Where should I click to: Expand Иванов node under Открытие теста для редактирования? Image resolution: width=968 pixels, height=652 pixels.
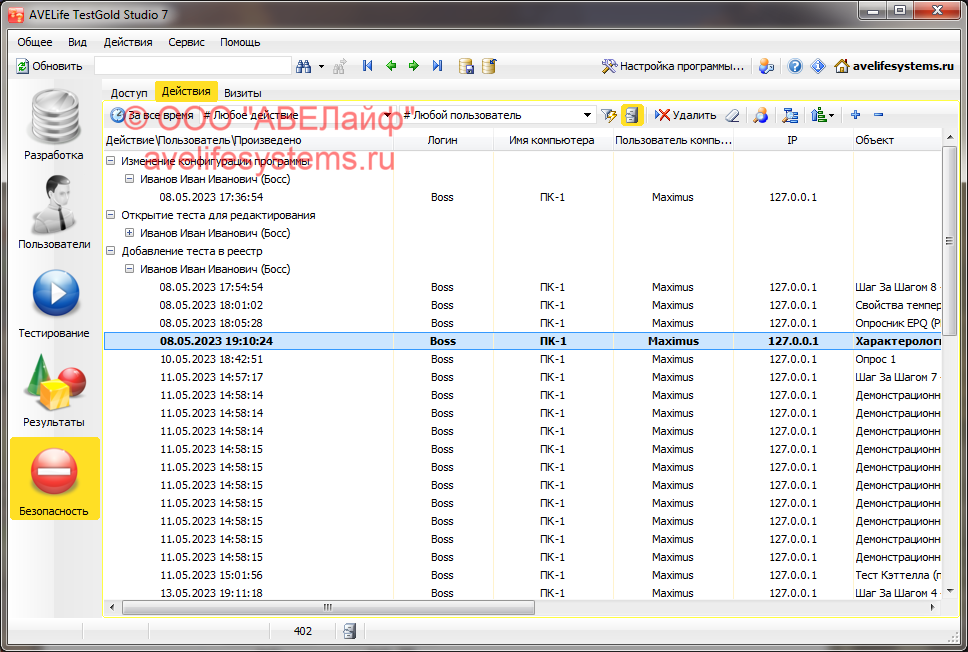coord(130,233)
